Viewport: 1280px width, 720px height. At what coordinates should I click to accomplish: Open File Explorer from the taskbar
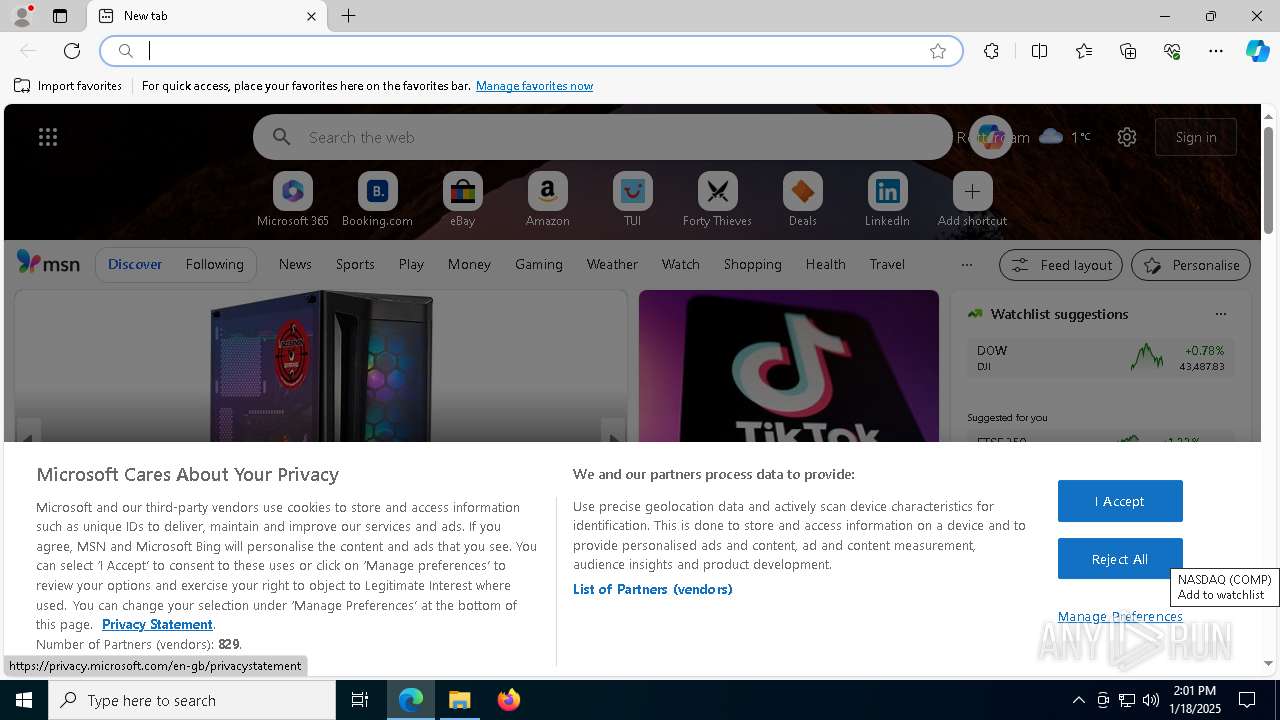click(x=460, y=700)
